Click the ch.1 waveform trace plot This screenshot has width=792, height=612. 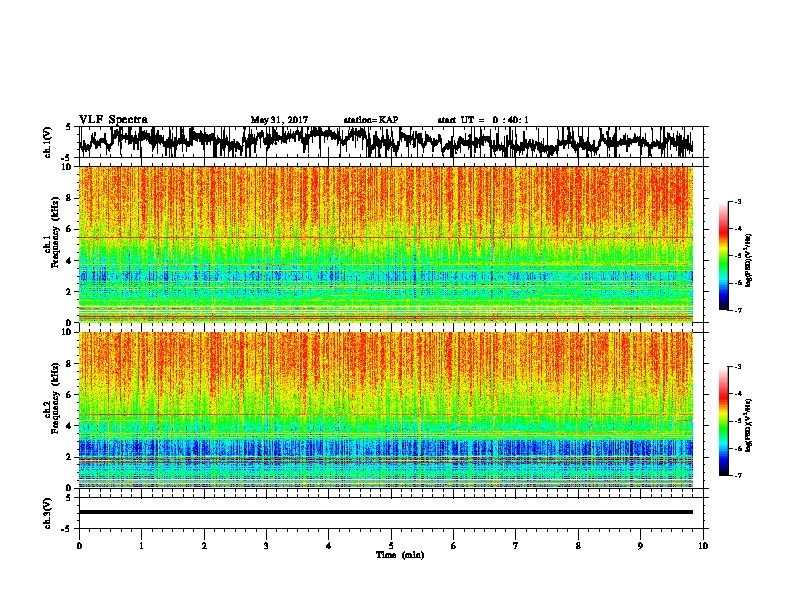tap(386, 141)
